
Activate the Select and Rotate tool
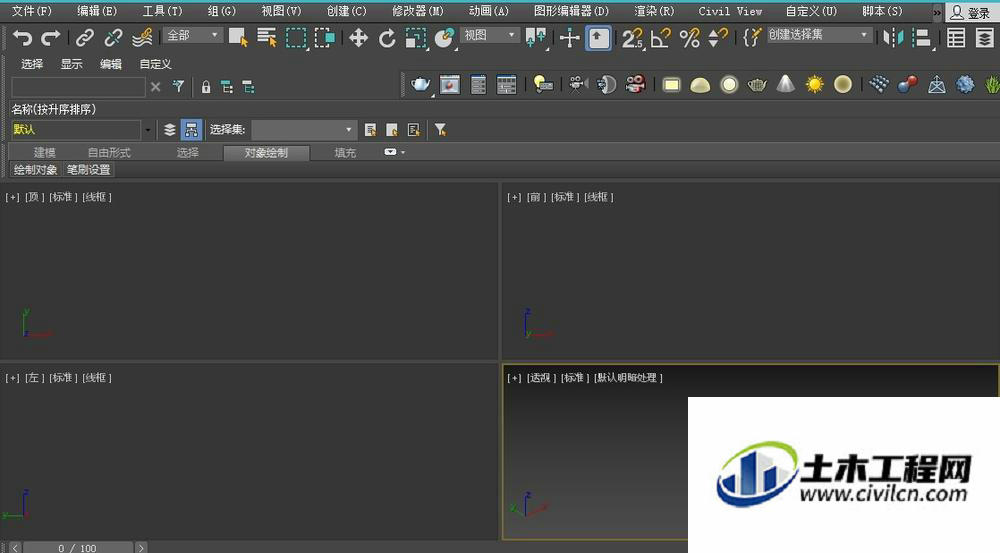click(x=386, y=38)
